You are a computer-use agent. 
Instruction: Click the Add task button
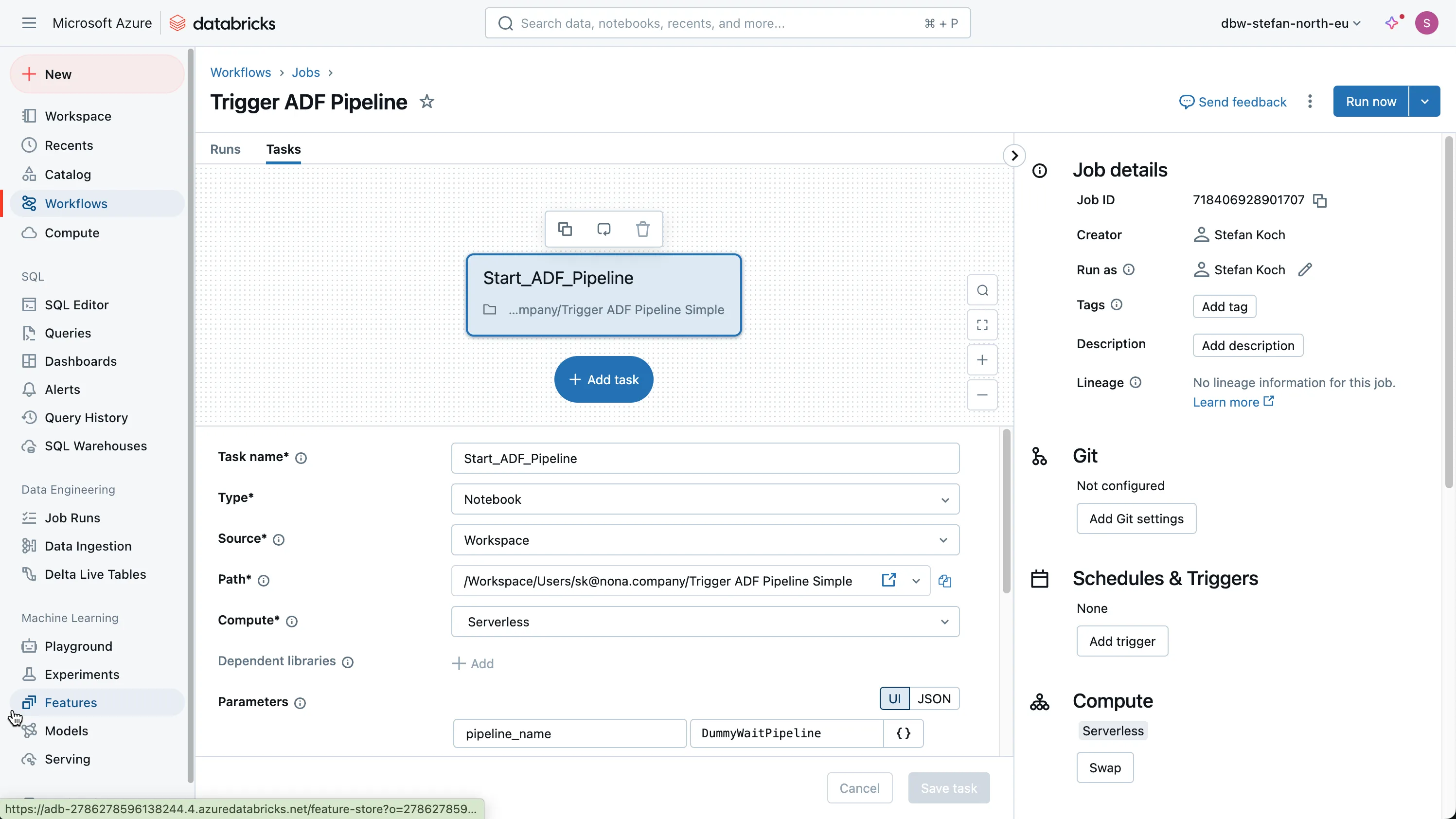coord(604,379)
